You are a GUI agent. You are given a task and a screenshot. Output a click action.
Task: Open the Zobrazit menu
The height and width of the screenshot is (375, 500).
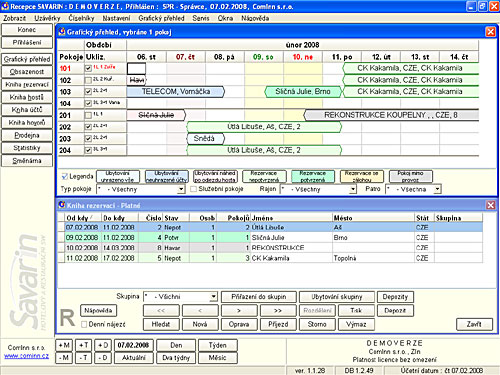pos(15,18)
